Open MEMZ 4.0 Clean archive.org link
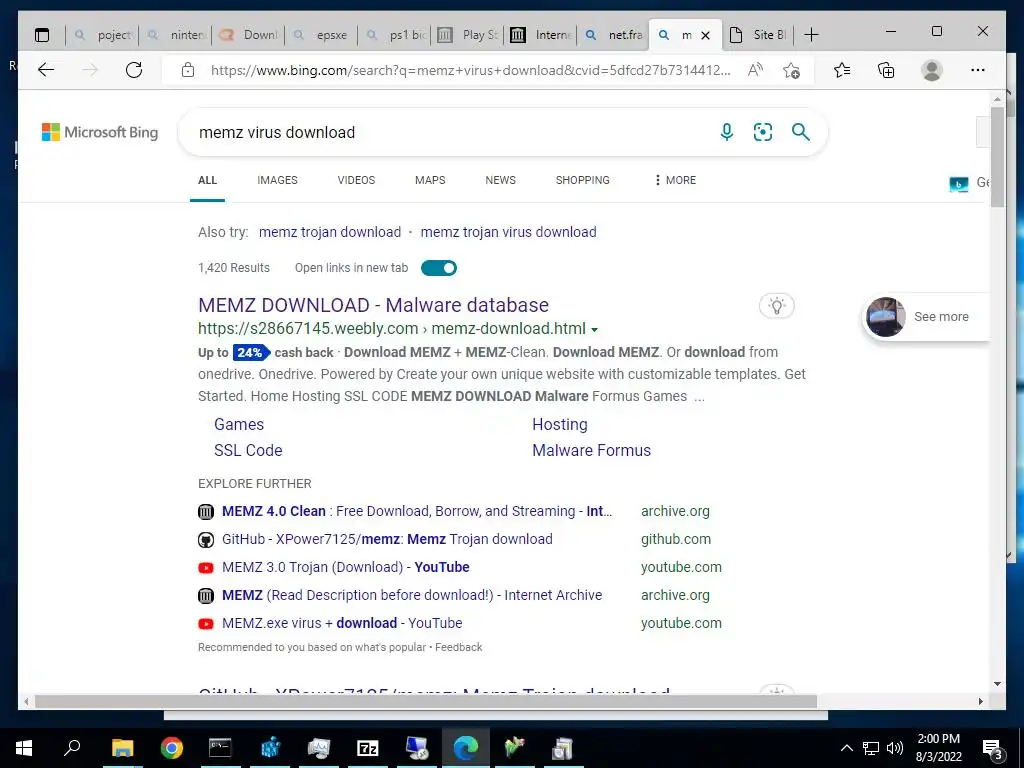This screenshot has width=1024, height=768. [x=417, y=511]
